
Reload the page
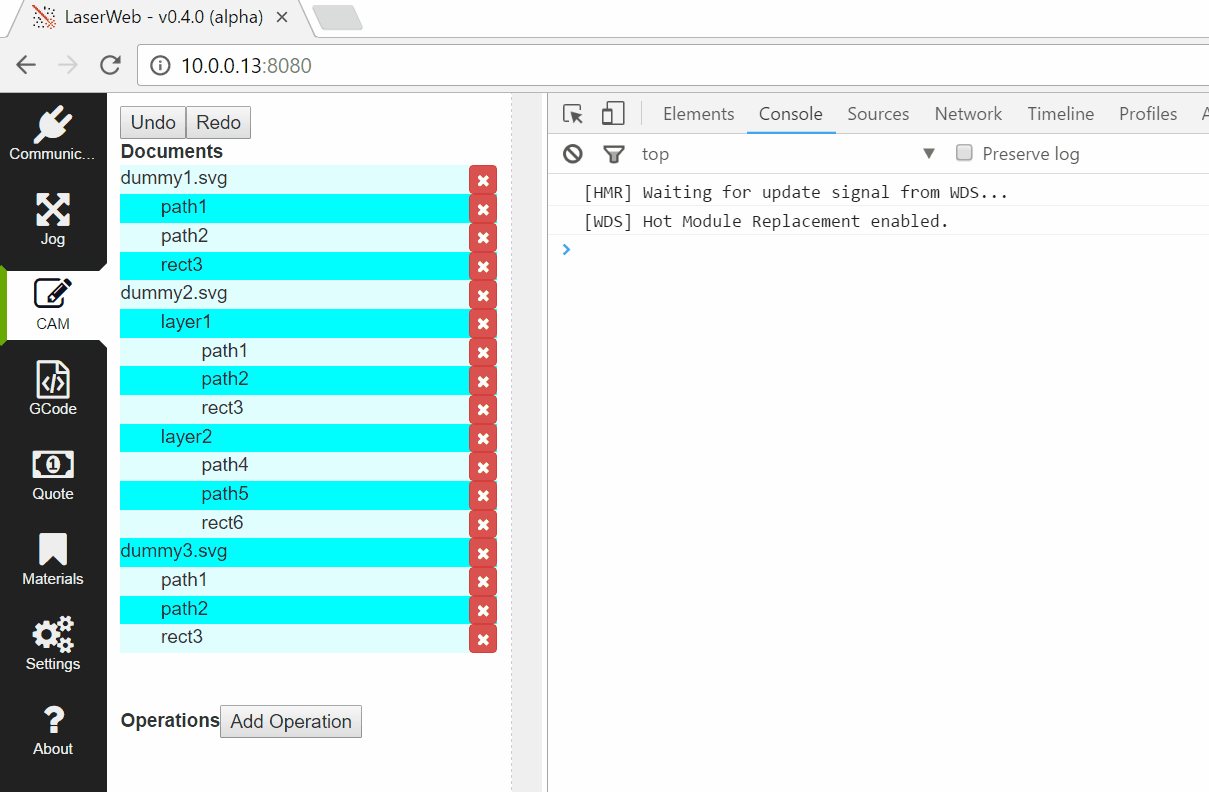[110, 66]
